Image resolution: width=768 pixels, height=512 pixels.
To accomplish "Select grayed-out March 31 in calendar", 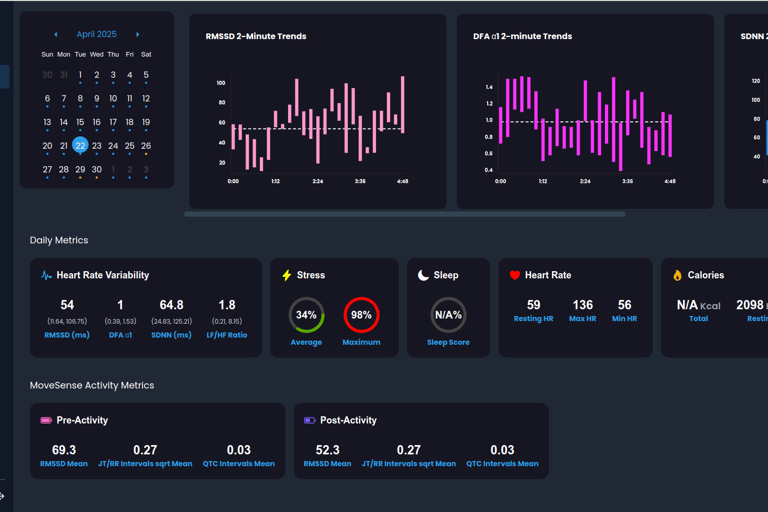I will pos(64,75).
